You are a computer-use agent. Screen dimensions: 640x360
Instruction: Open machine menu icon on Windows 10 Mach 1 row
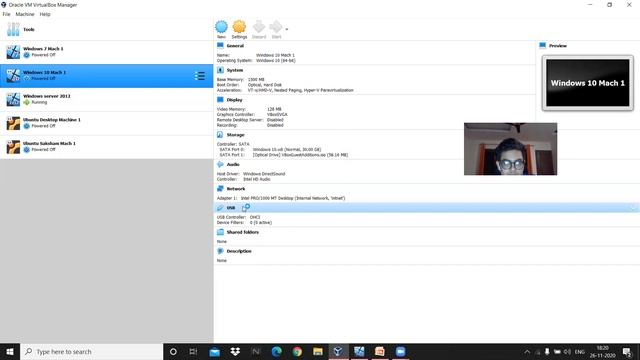click(200, 76)
